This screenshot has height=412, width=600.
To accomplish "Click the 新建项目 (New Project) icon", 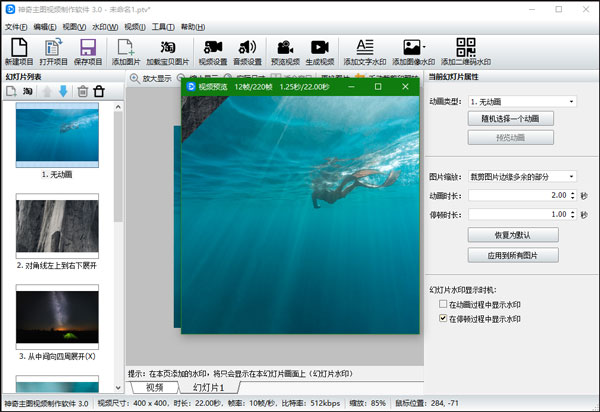I will coord(19,47).
